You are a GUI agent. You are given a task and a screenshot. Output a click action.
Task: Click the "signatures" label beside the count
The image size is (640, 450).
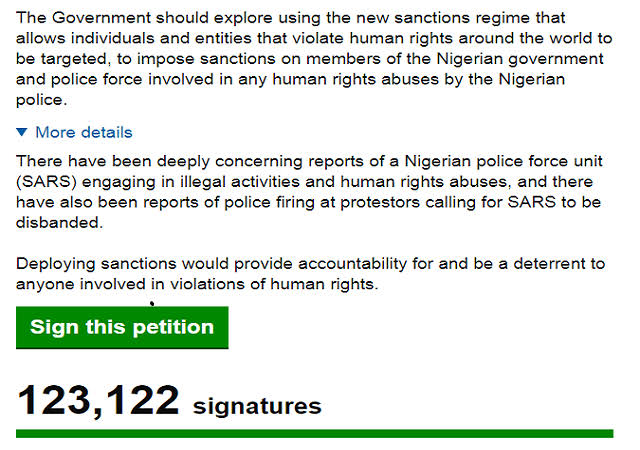257,406
